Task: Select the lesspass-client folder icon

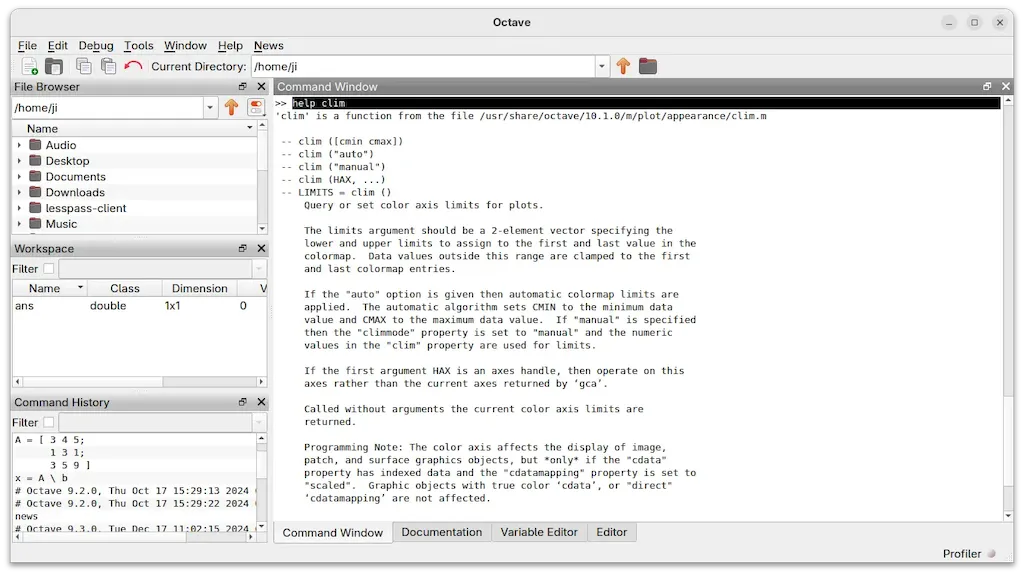Action: click(x=35, y=208)
